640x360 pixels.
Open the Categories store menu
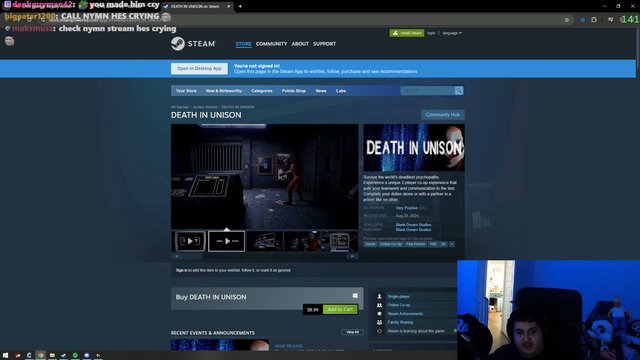tap(262, 91)
